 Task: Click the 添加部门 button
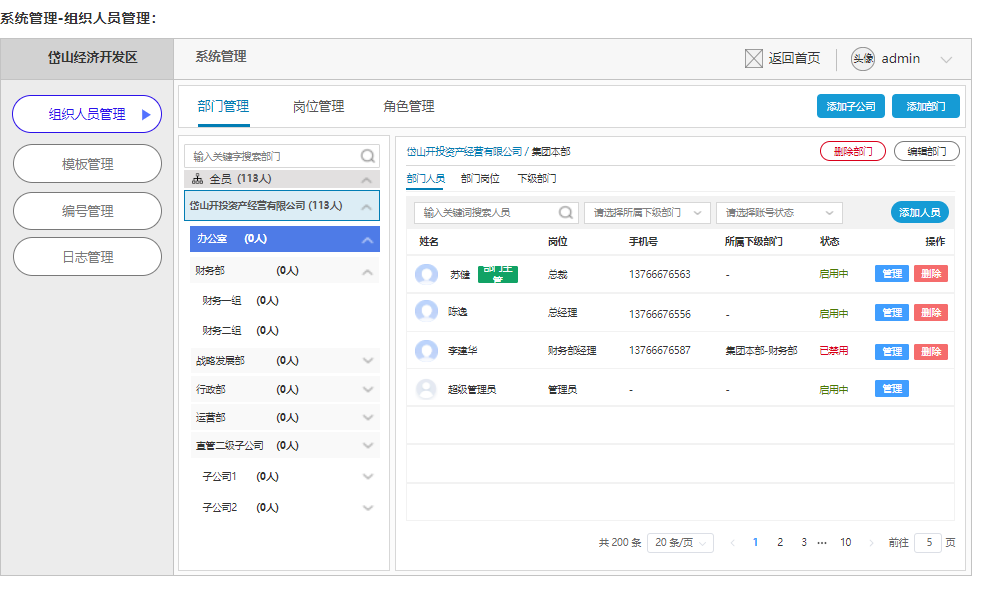tap(926, 106)
